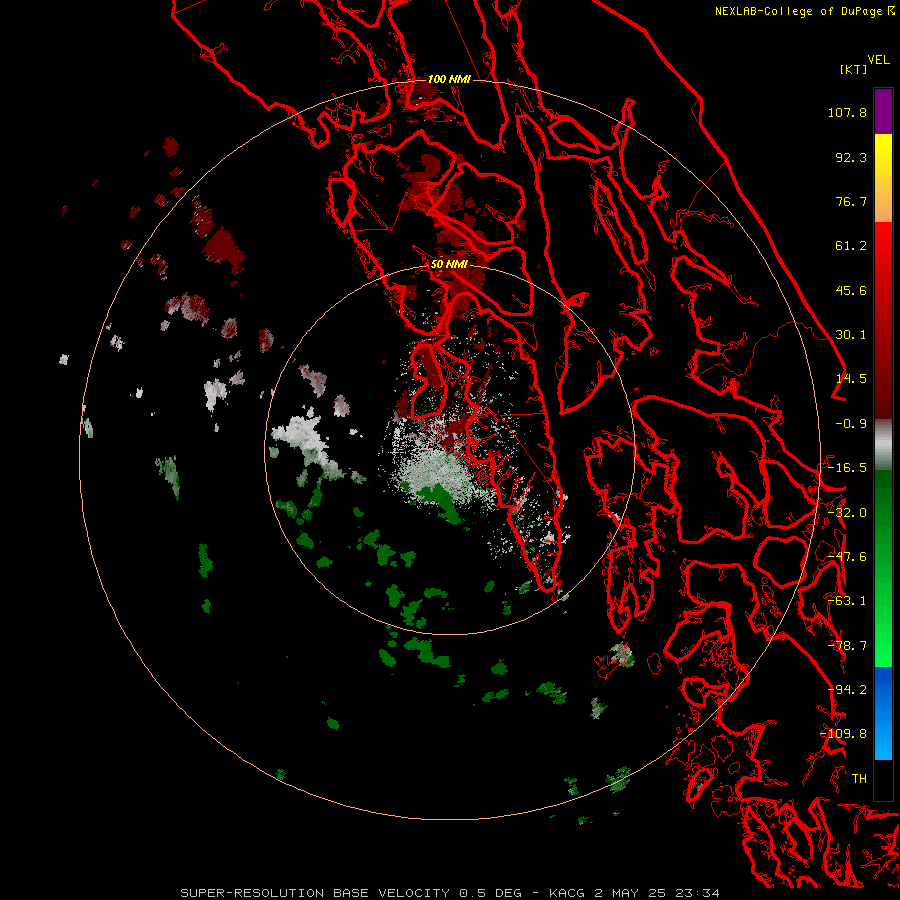Click the -32.0 velocity scale value
This screenshot has height=900, width=900.
coord(847,513)
